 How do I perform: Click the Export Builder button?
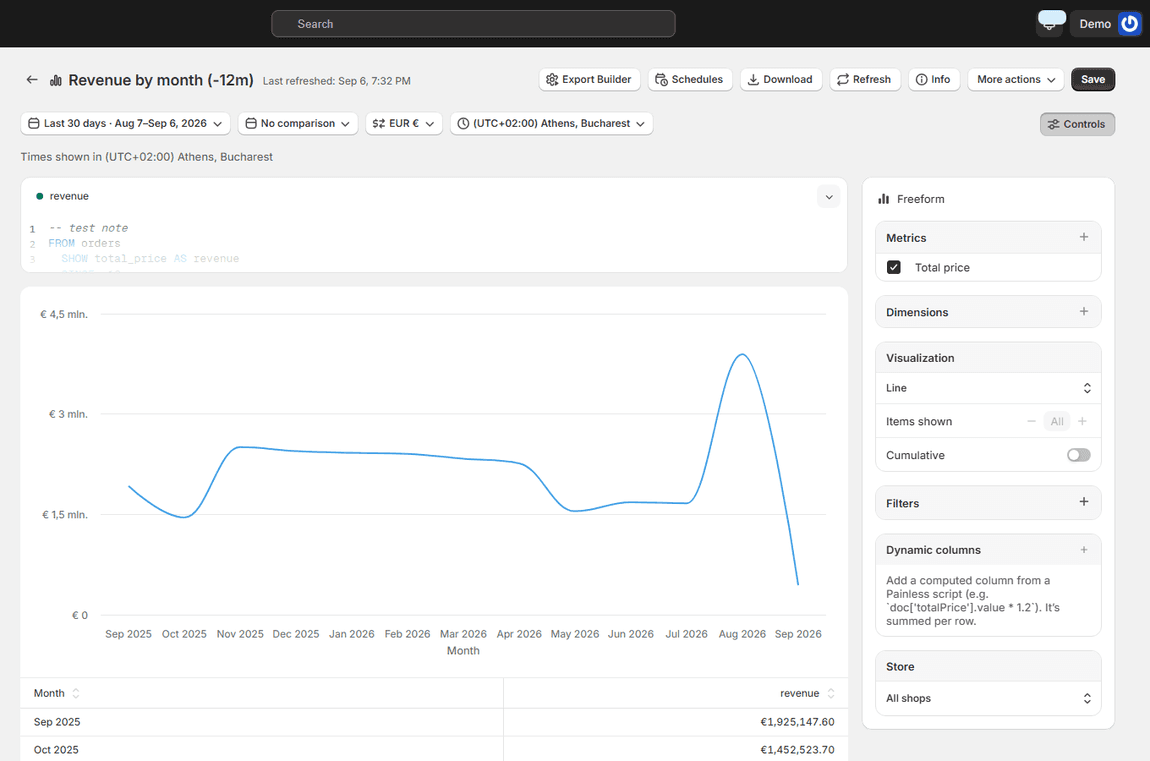tap(590, 79)
